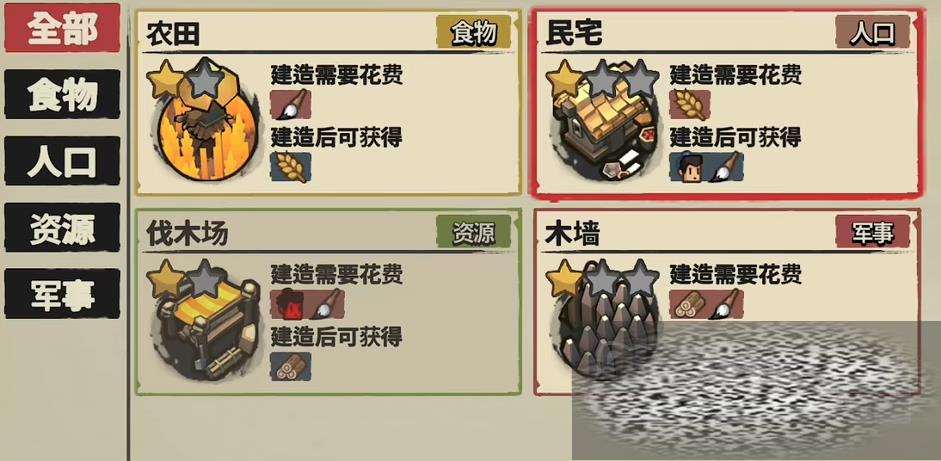Tap the wood logs reward icon in 伐木场
941x461 pixels.
coord(291,366)
